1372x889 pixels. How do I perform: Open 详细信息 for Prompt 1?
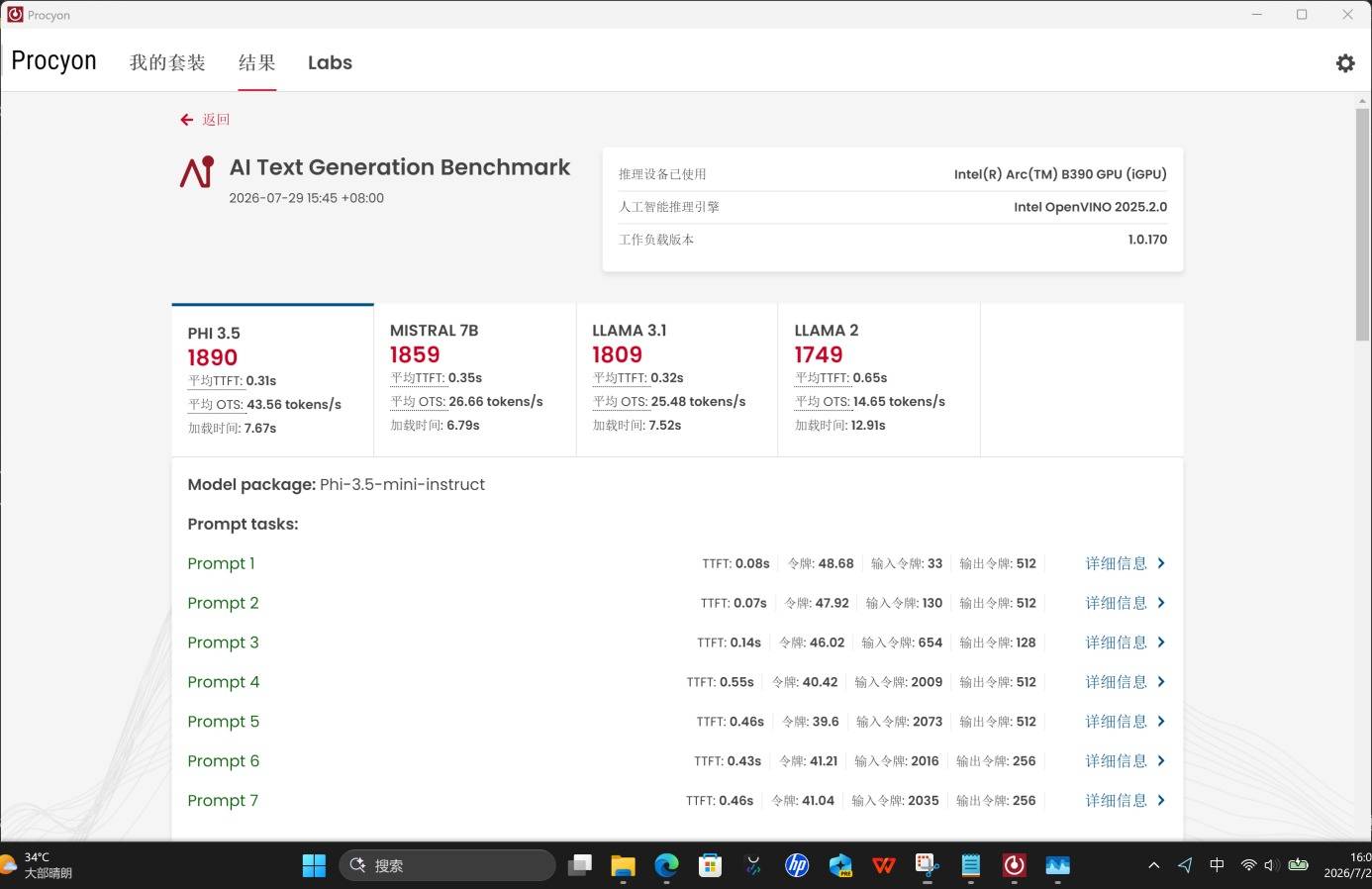(1126, 563)
